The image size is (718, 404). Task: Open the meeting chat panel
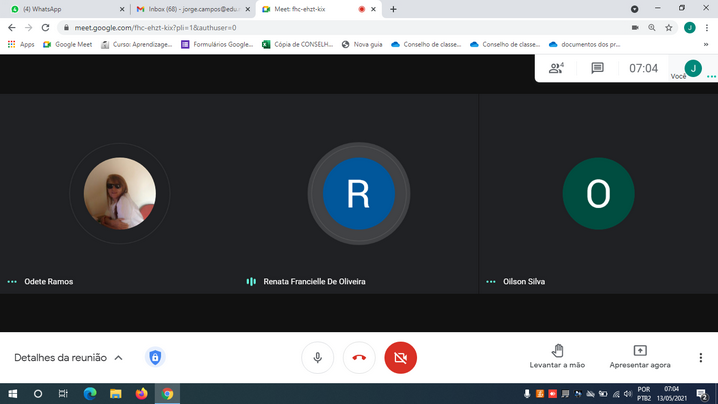(x=597, y=69)
